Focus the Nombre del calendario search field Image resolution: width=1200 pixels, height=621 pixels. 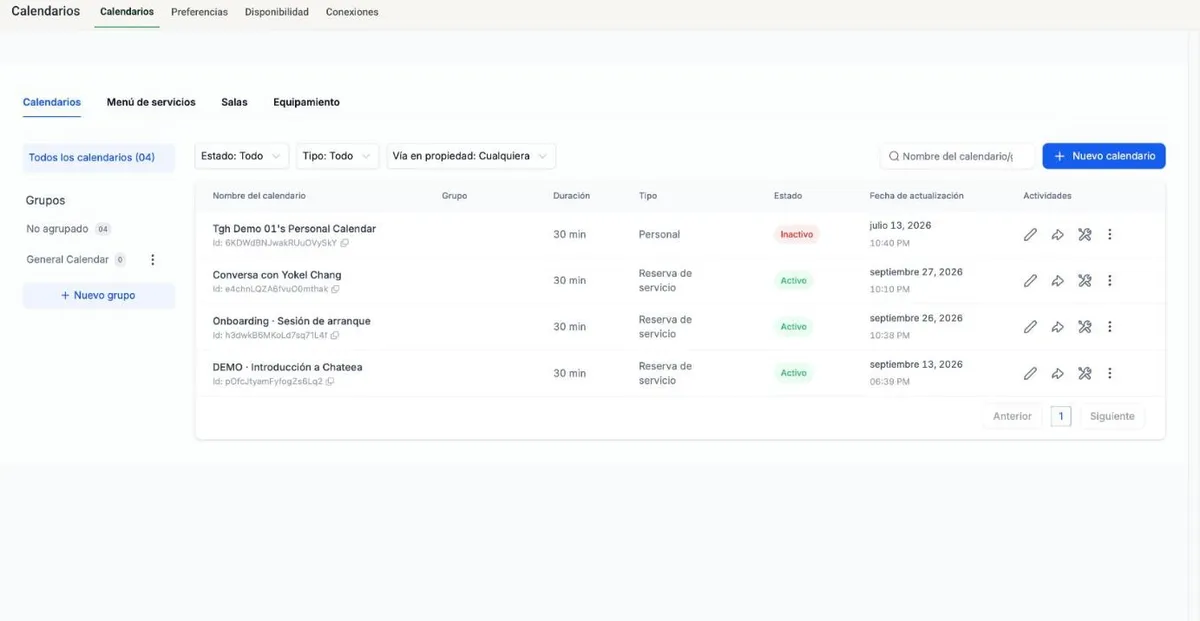(957, 156)
